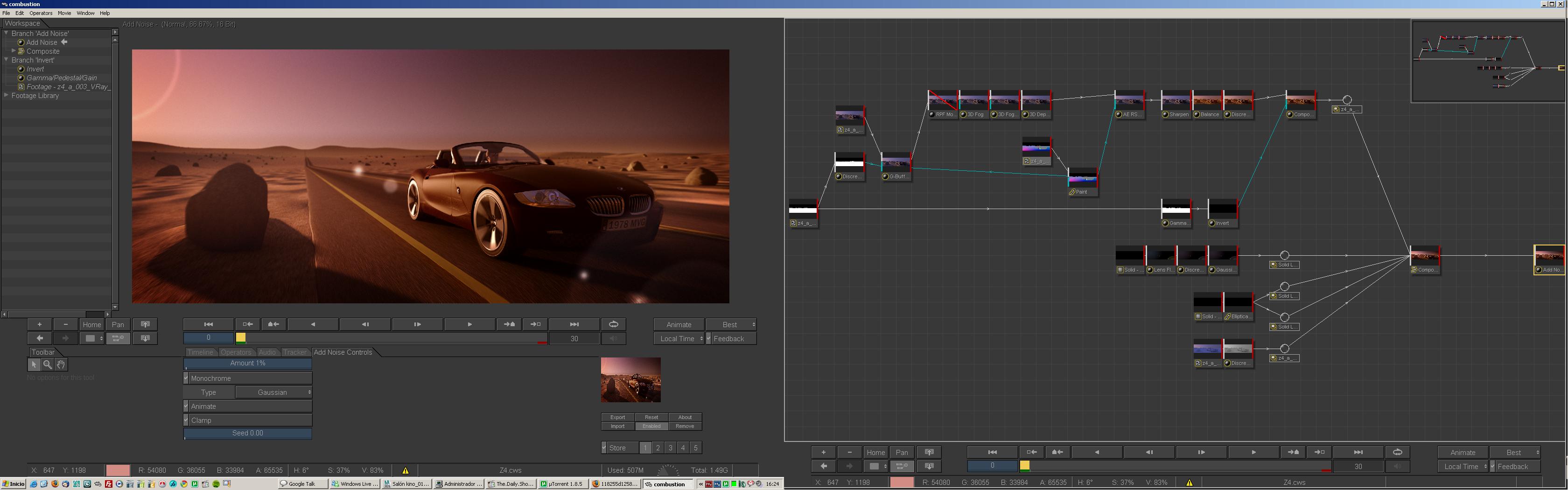1568x490 pixels.
Task: Select the RPF Mo... node in schematic
Action: (943, 105)
